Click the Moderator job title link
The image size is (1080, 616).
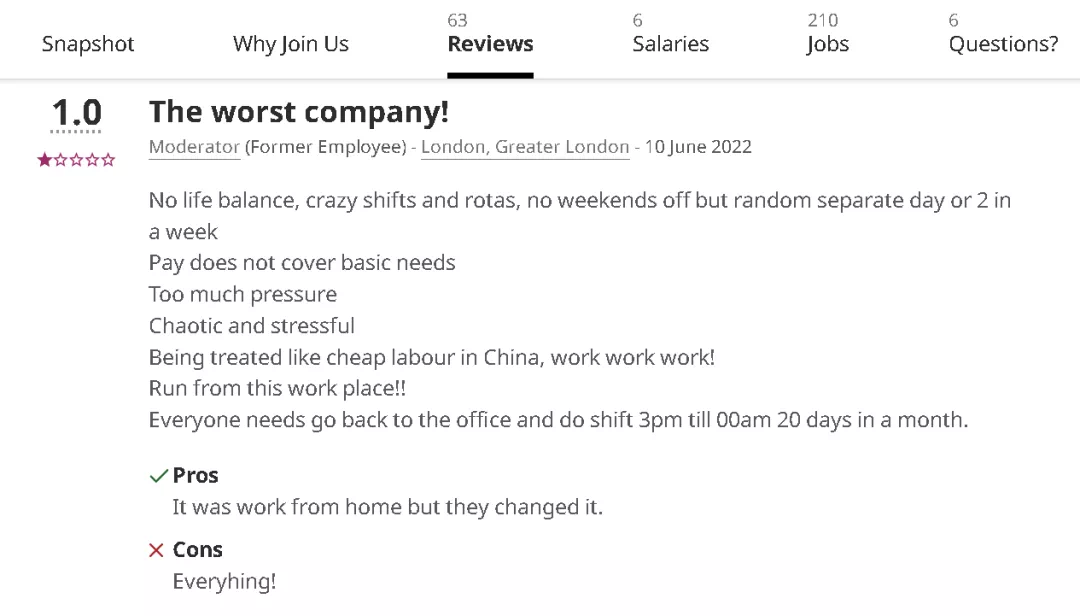pos(194,147)
